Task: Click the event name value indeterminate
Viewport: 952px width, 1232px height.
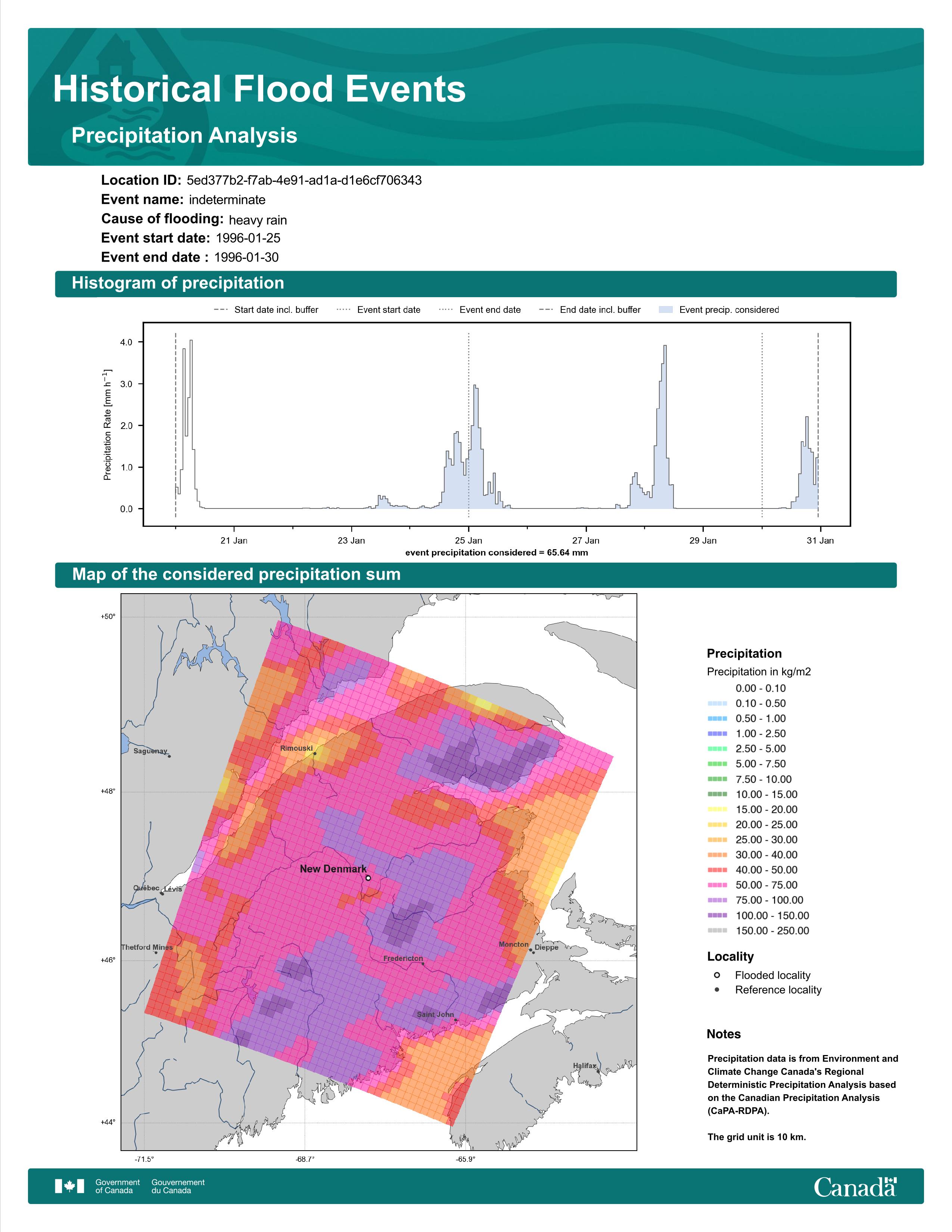Action: tap(227, 200)
